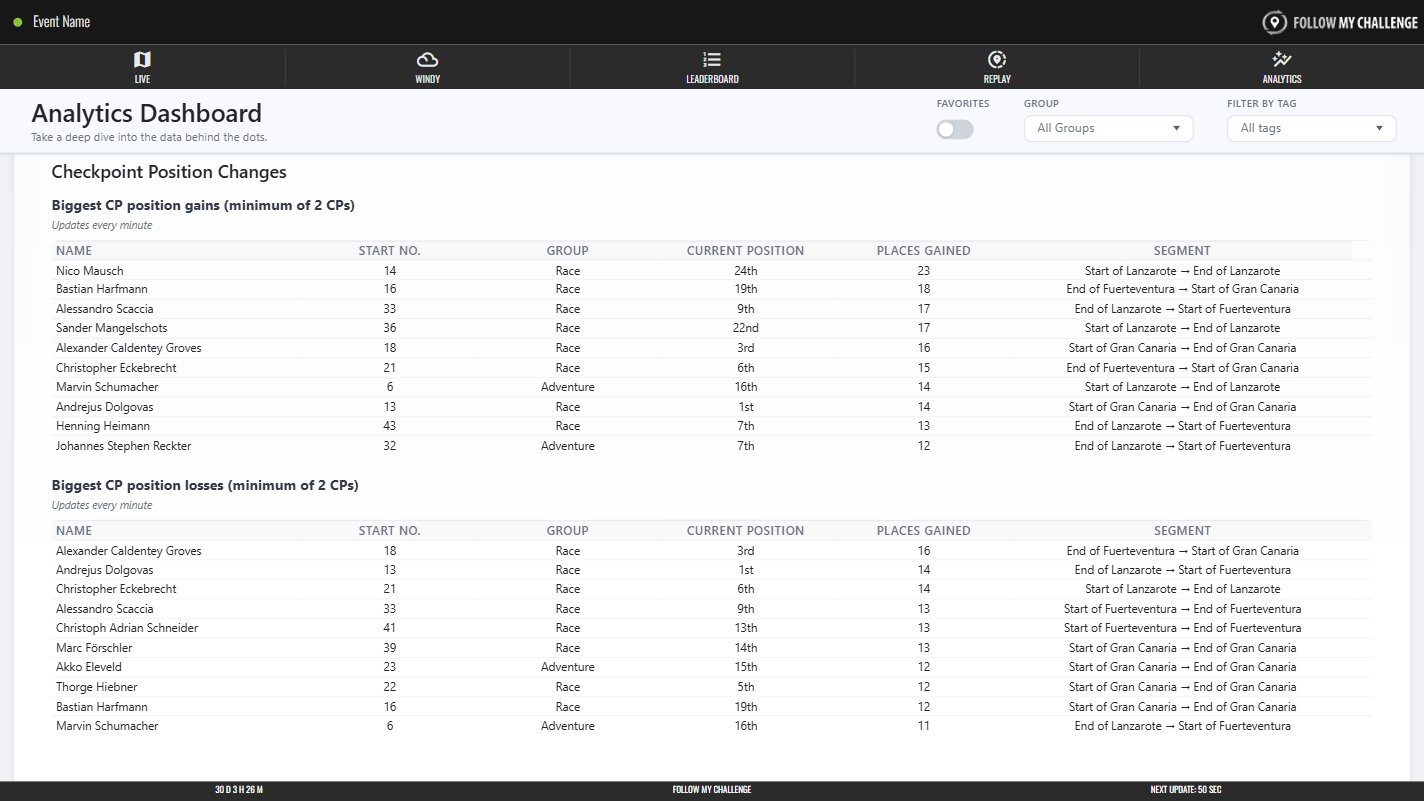Viewport: 1424px width, 801px height.
Task: Sort losses table by Current Position header
Action: click(x=745, y=531)
